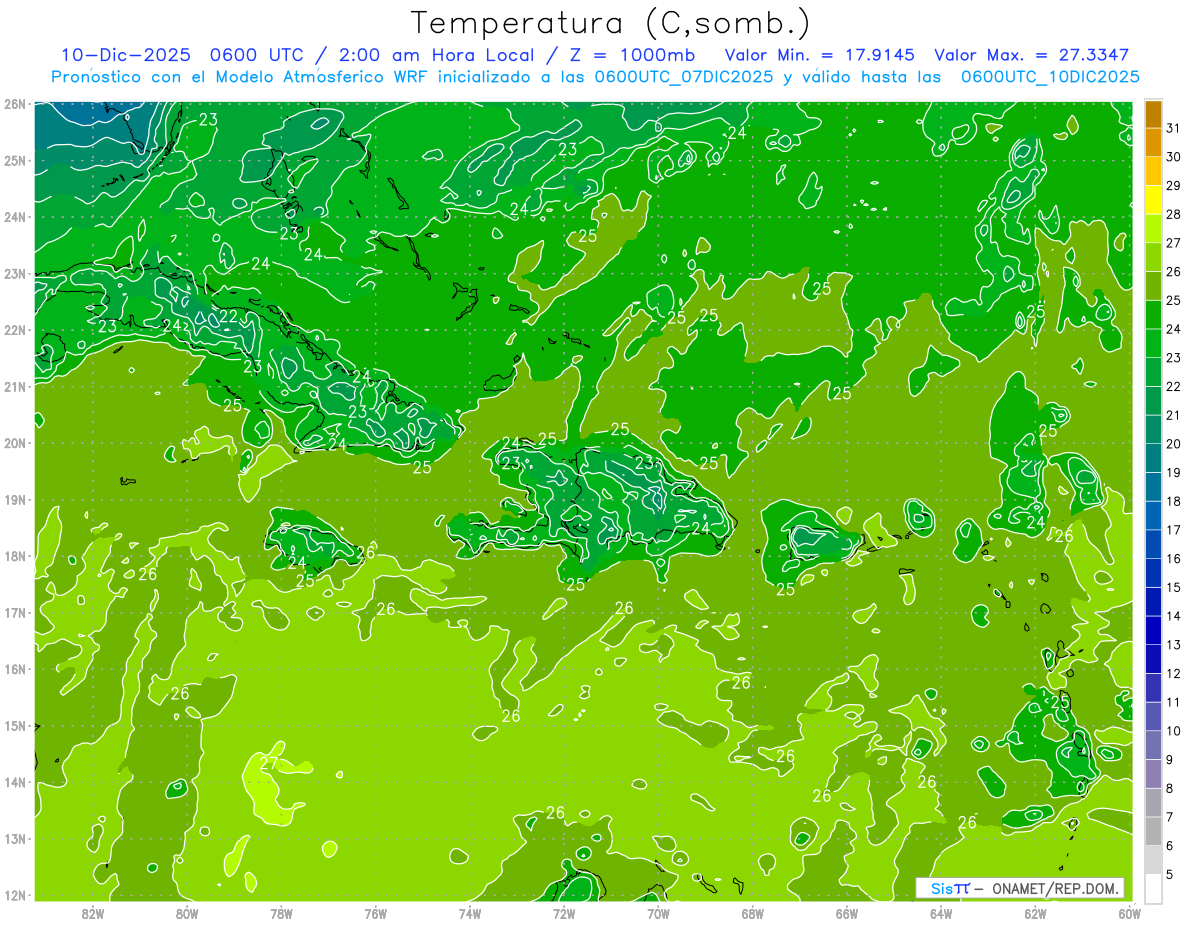
Task: Click latitude axis label 15N
Action: pyautogui.click(x=14, y=725)
